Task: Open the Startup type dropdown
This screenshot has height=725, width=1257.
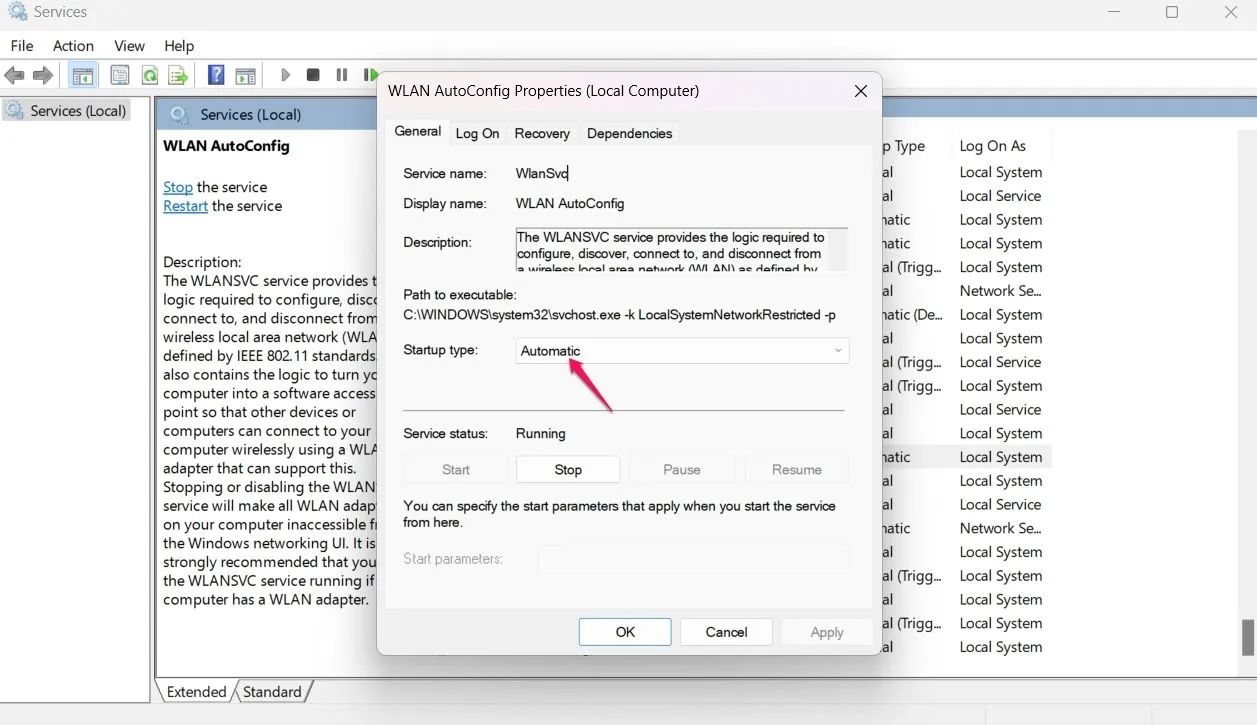Action: pos(682,351)
